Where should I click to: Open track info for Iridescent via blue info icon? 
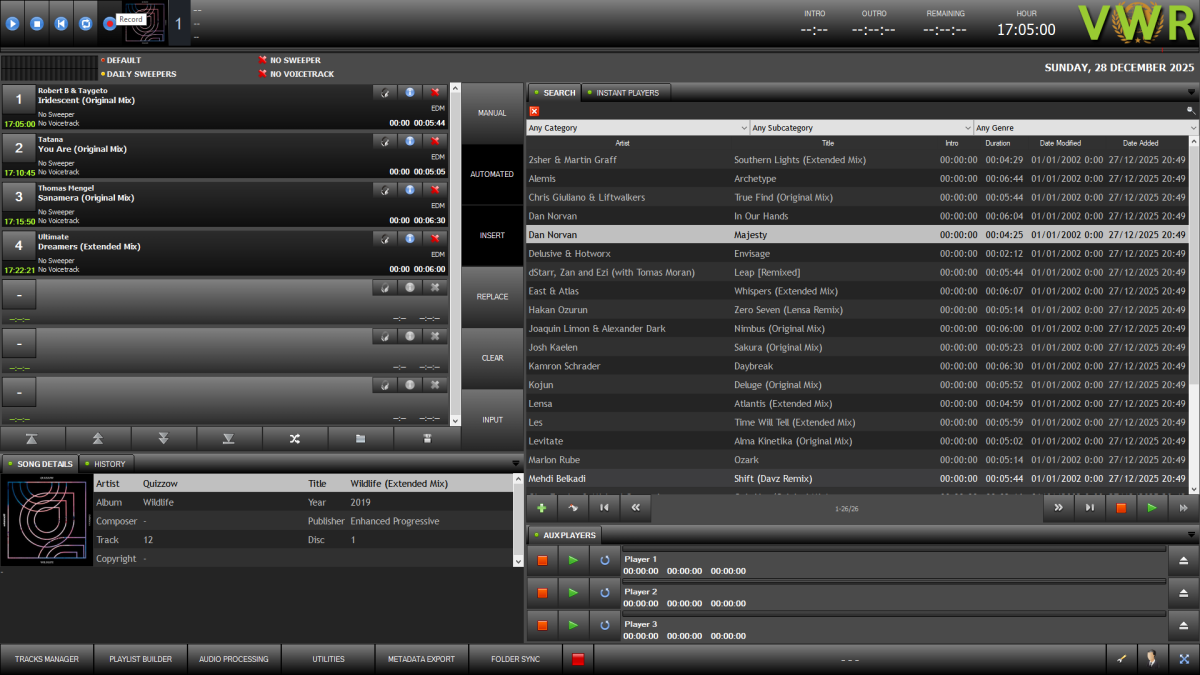point(410,92)
